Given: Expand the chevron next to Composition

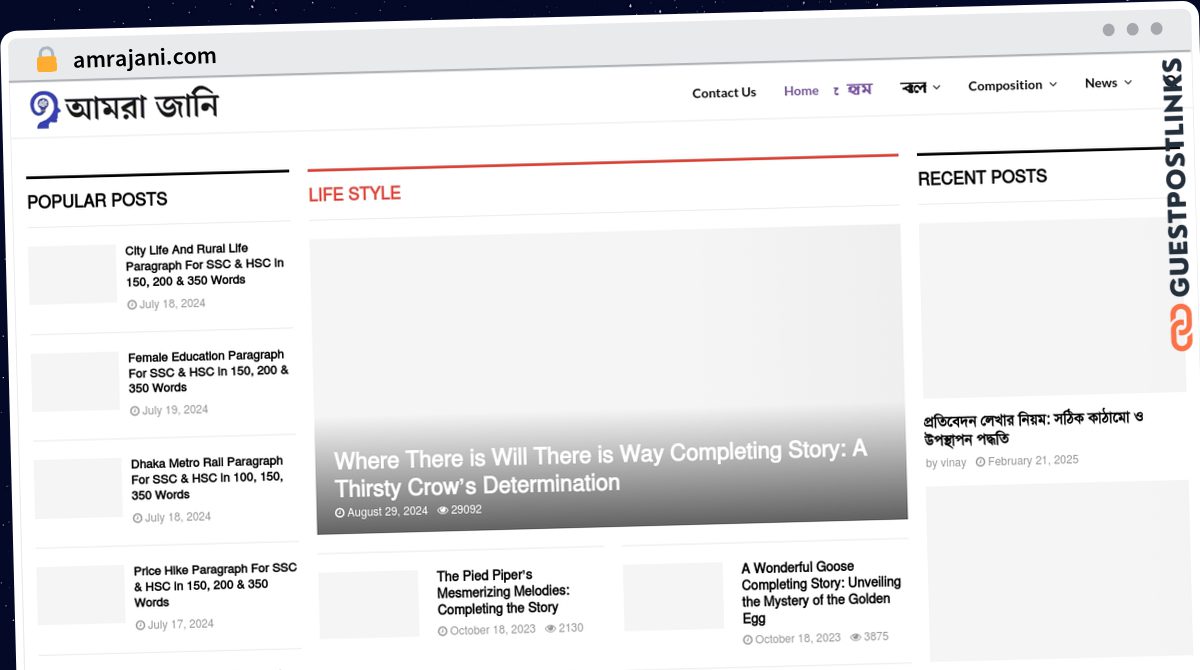Looking at the screenshot, I should pyautogui.click(x=1052, y=85).
